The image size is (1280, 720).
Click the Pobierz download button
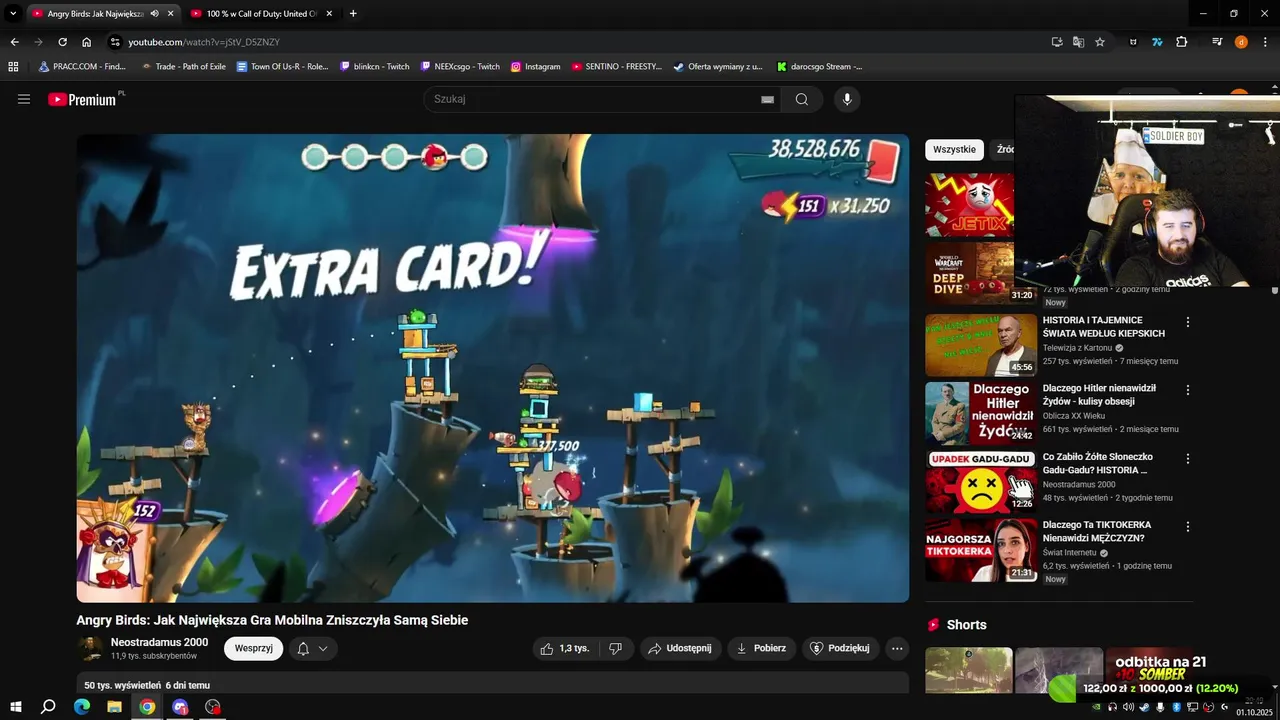[x=761, y=648]
